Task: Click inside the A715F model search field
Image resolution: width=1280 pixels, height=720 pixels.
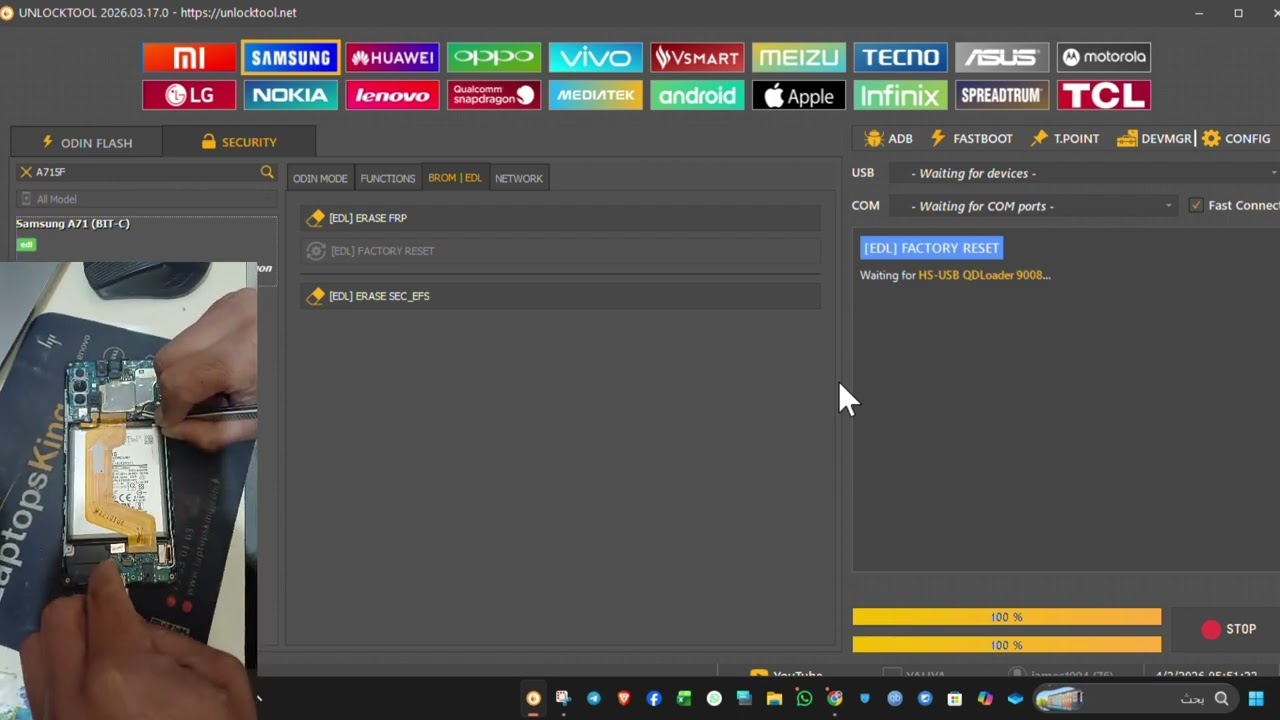Action: click(145, 172)
